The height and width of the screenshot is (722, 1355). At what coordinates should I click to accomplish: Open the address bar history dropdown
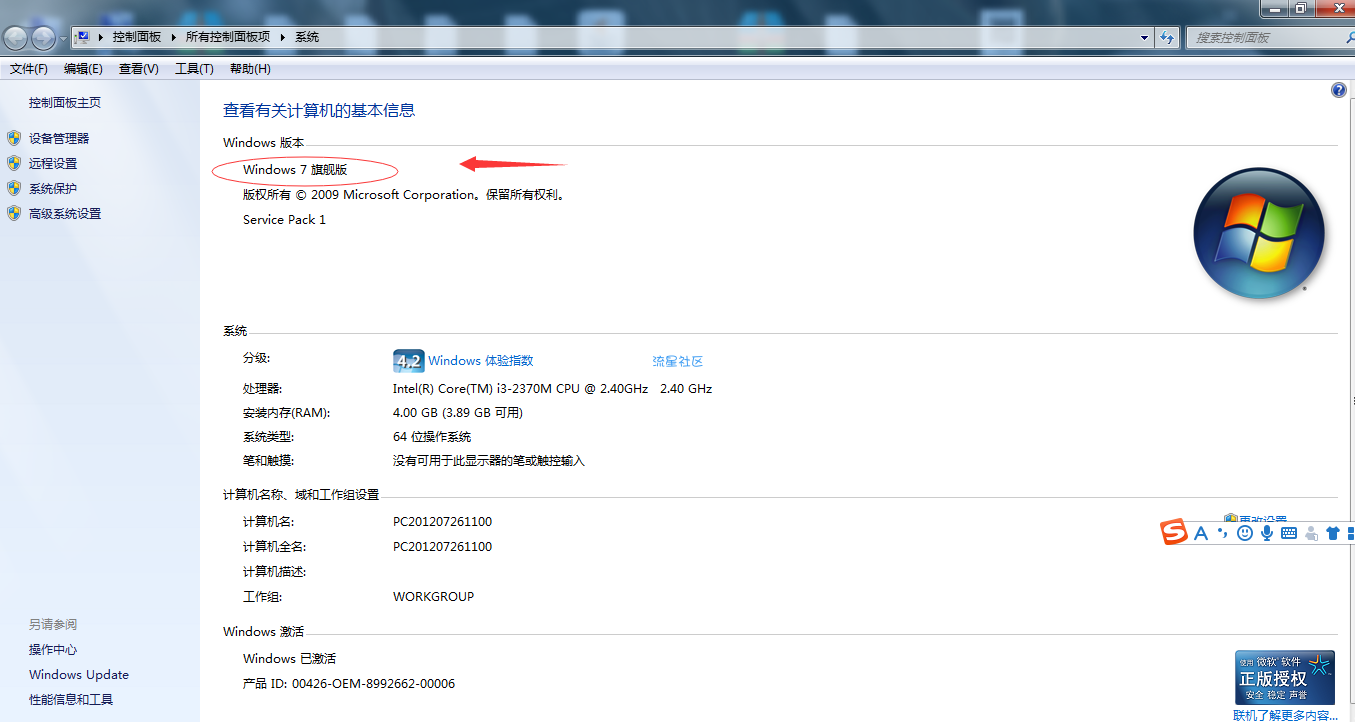(1145, 37)
